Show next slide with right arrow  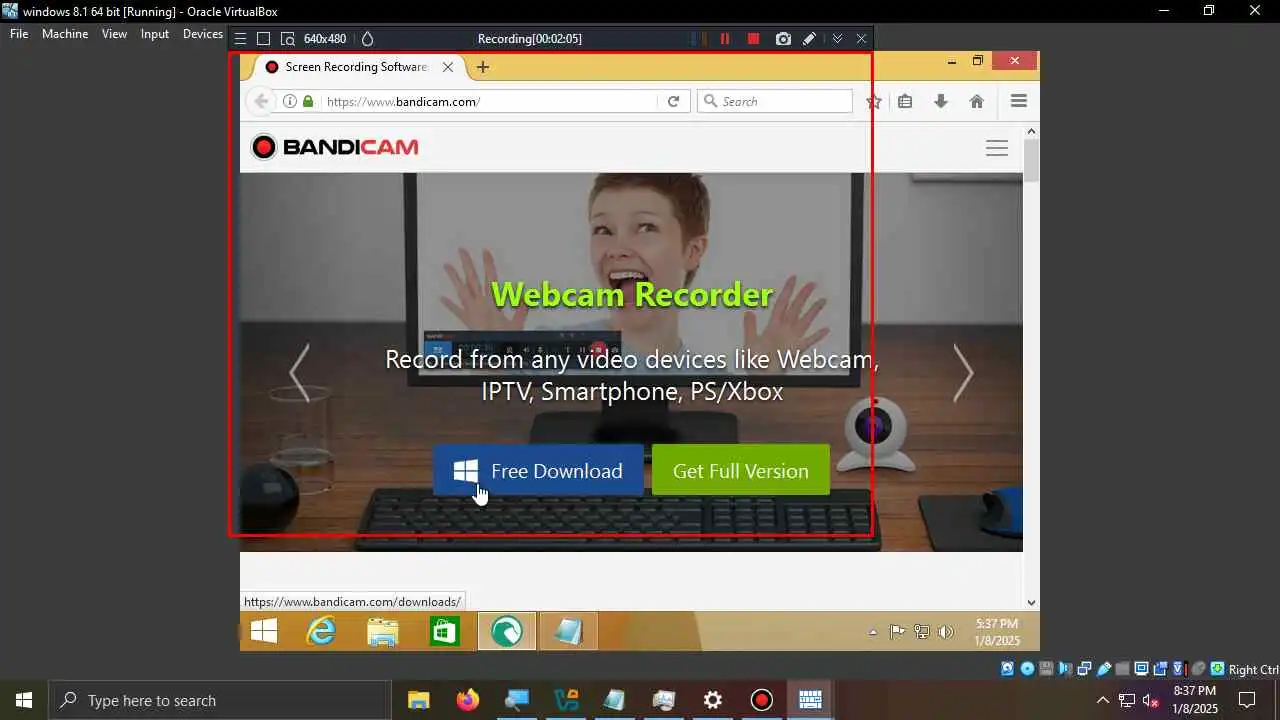[963, 372]
